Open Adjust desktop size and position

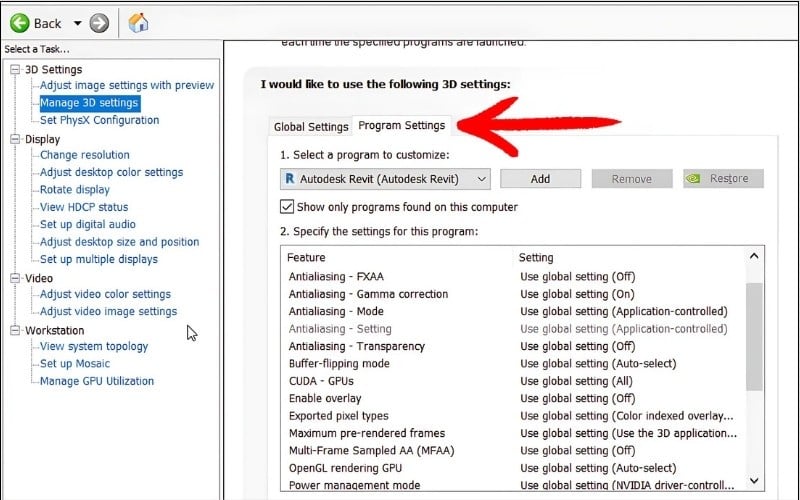(x=119, y=241)
